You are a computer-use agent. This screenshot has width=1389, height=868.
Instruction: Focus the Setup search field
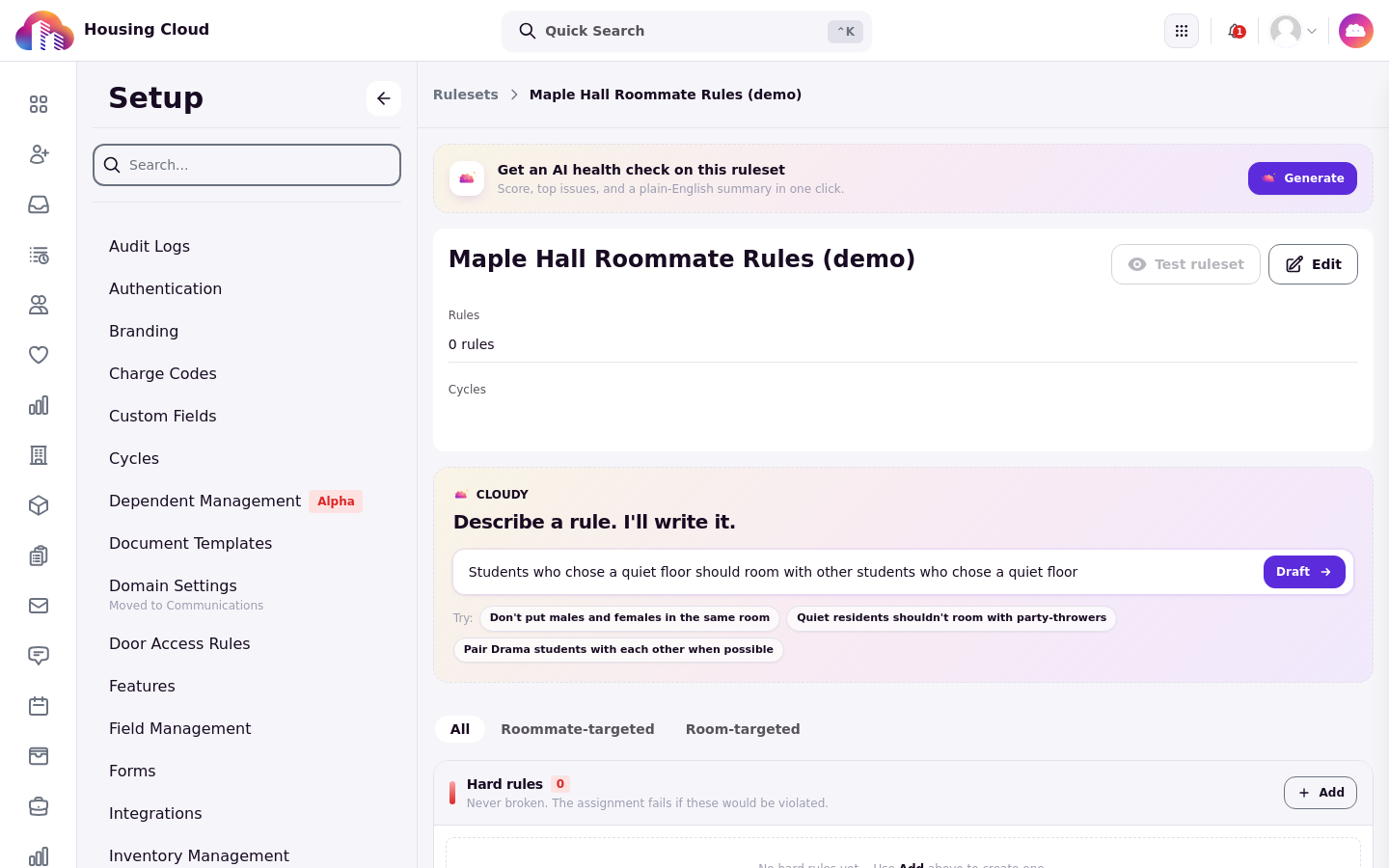coord(247,165)
